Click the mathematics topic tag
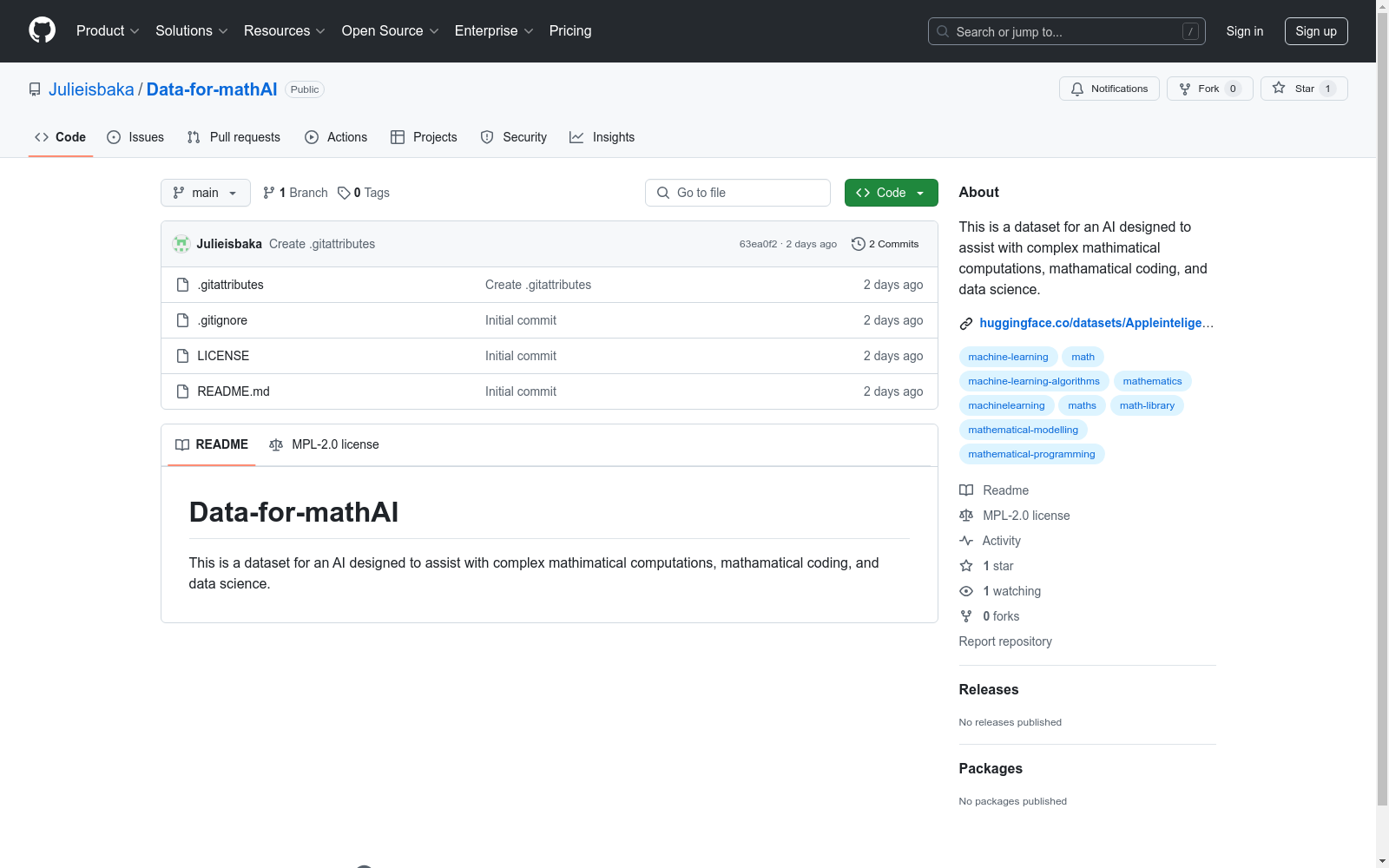Viewport: 1389px width, 868px height. [1152, 381]
